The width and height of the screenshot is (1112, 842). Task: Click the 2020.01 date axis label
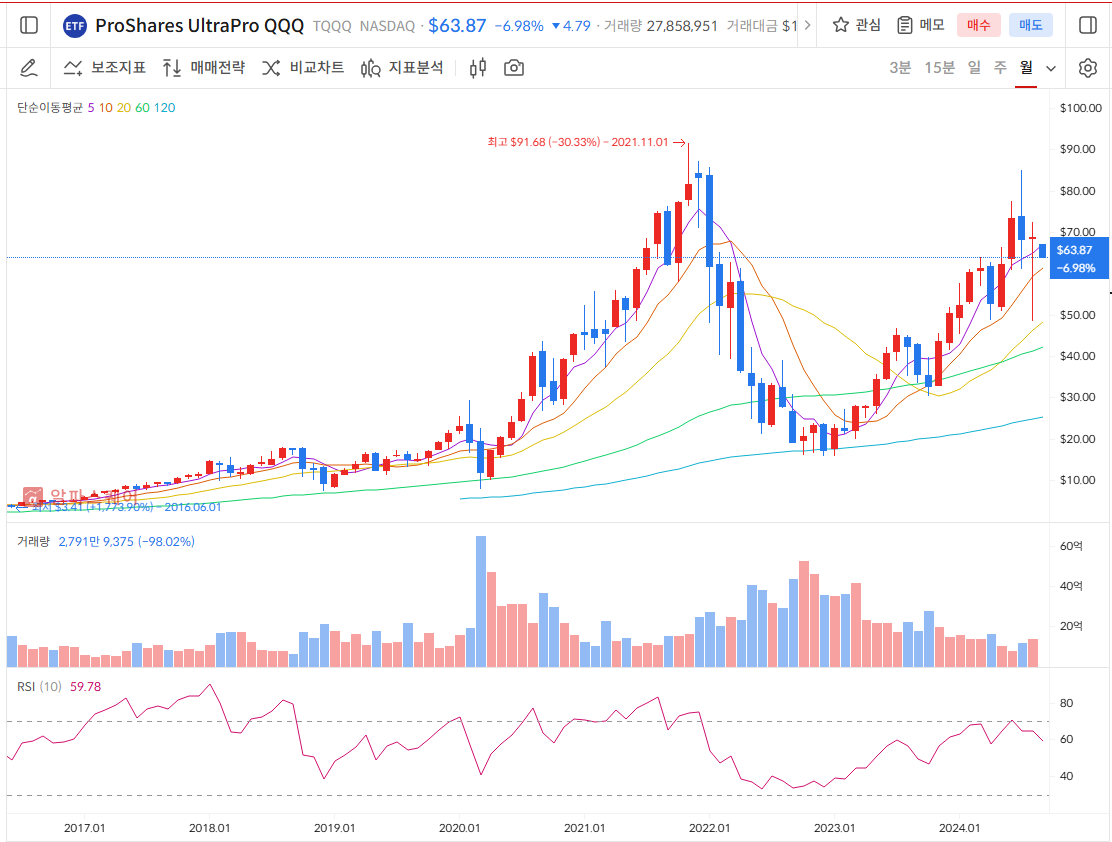point(460,828)
